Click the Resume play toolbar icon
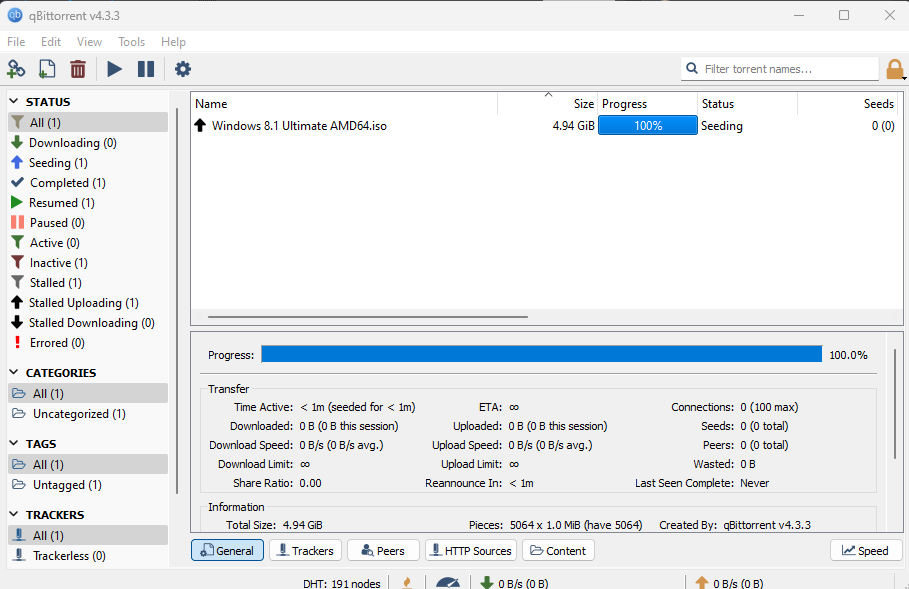 [115, 69]
